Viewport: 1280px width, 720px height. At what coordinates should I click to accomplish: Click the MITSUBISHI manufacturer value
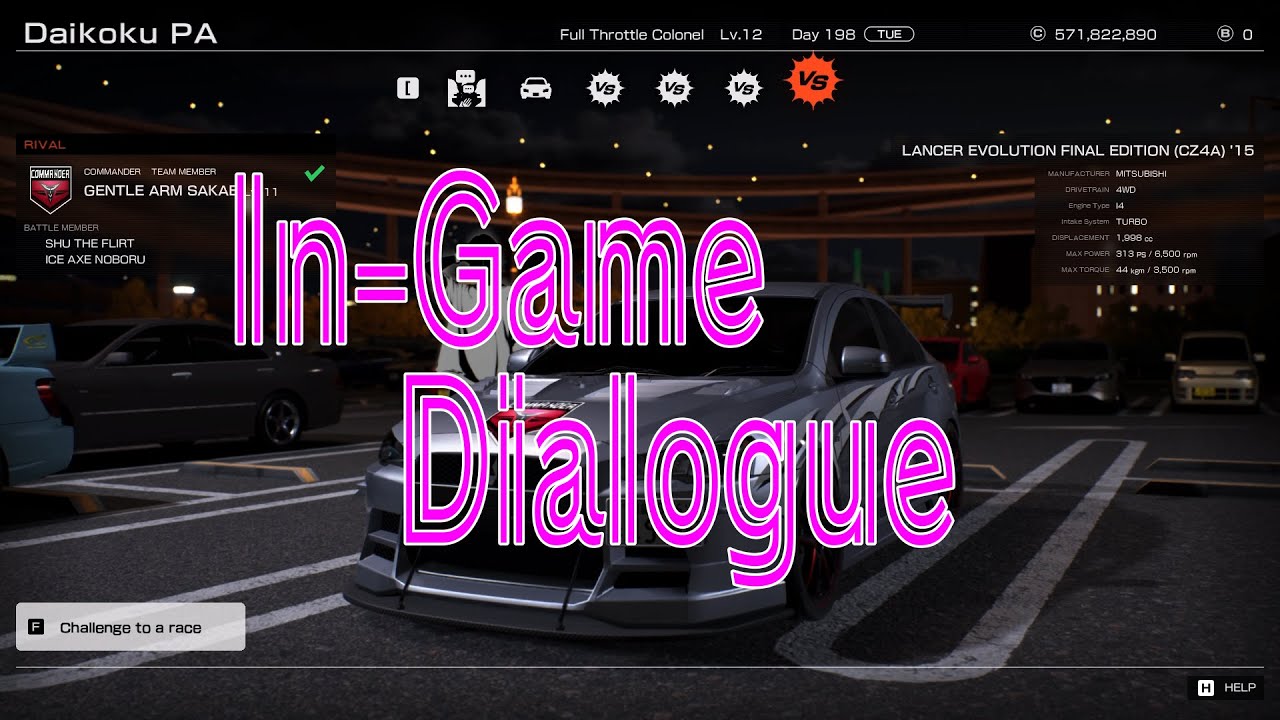point(1141,174)
